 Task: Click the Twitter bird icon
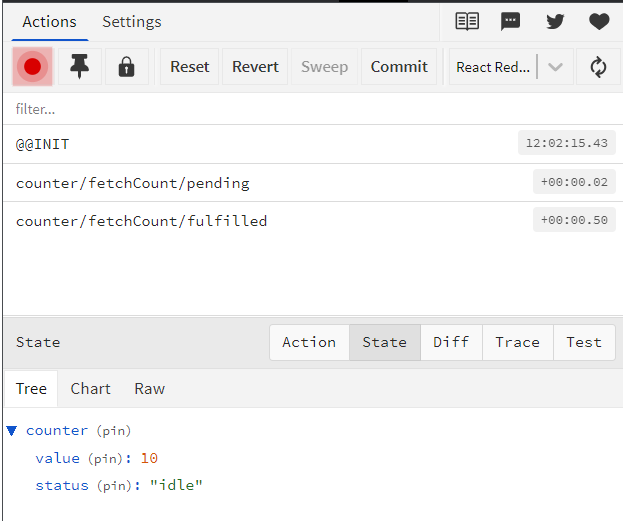pyautogui.click(x=555, y=21)
